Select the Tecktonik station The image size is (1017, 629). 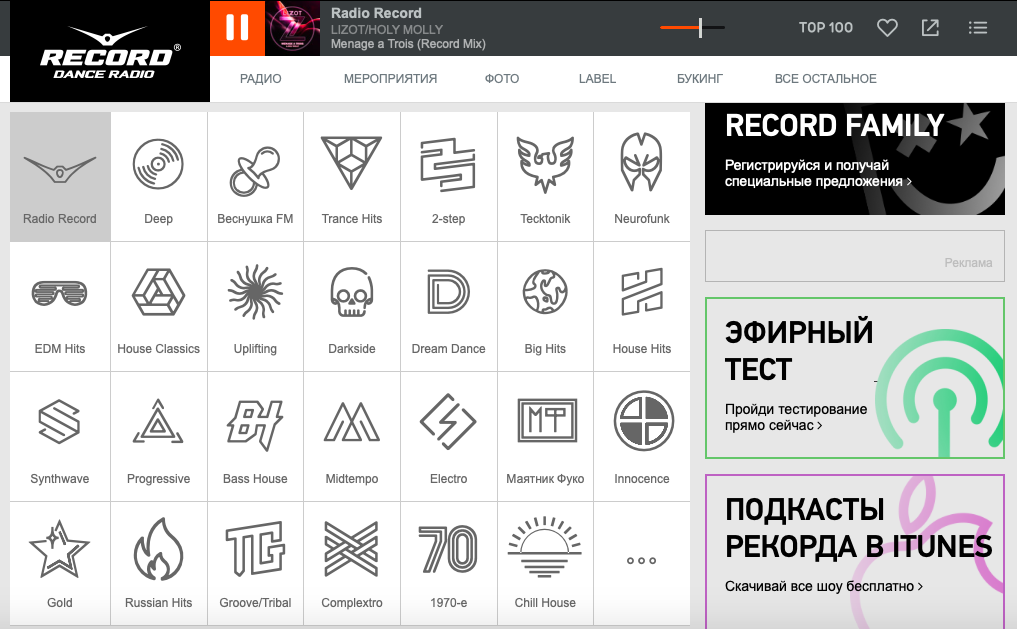pyautogui.click(x=545, y=176)
